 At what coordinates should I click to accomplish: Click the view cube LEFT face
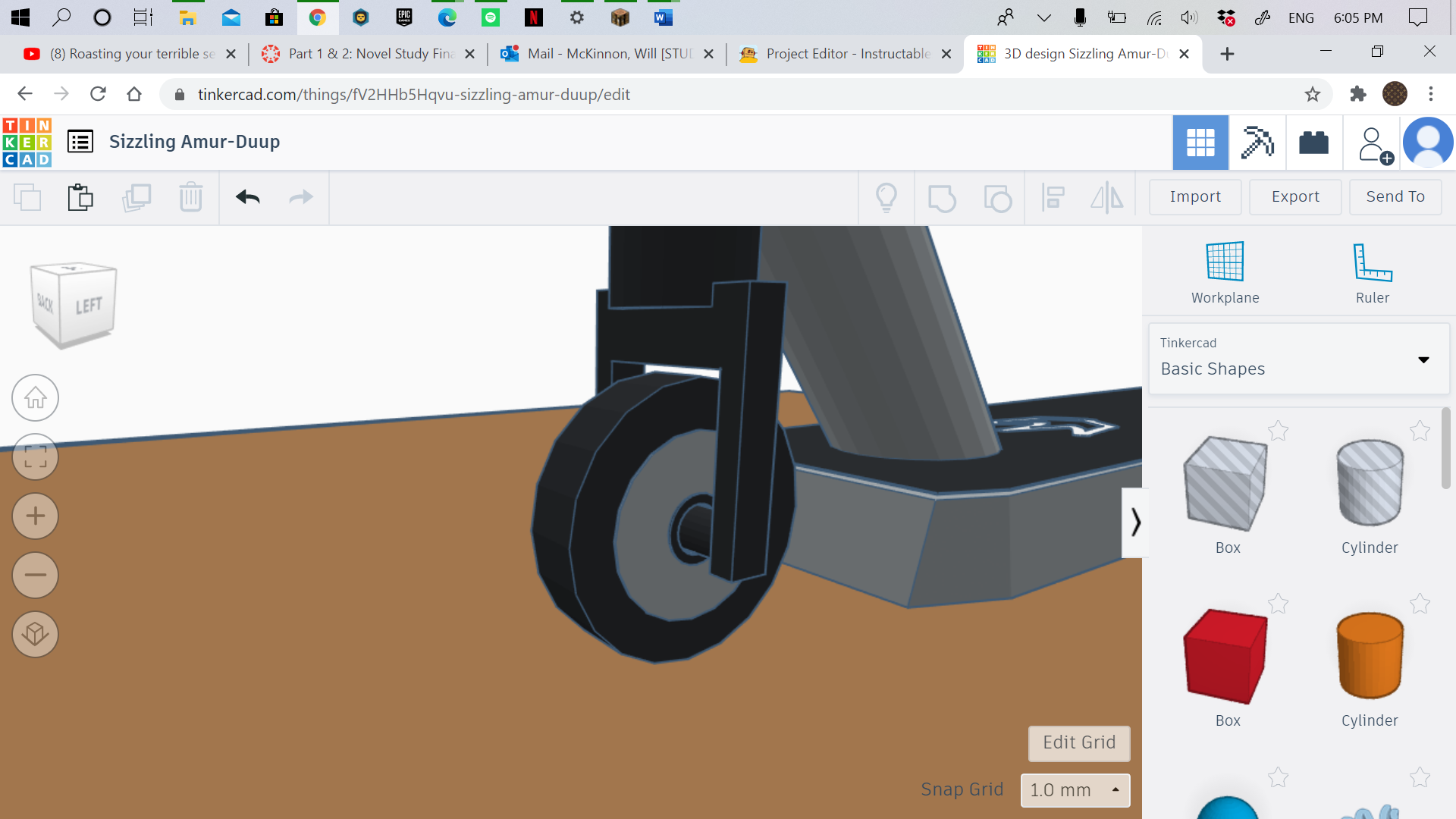[x=89, y=306]
